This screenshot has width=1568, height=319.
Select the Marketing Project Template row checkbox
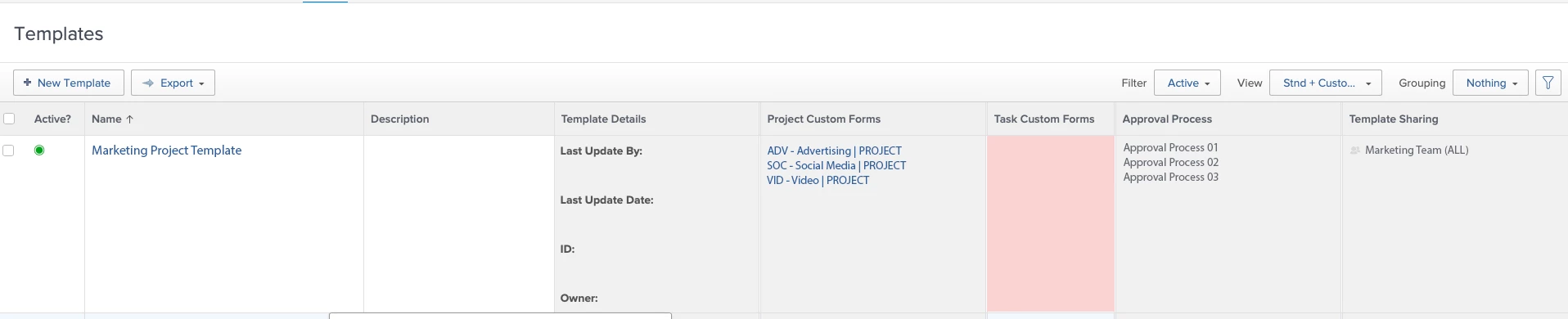[x=9, y=151]
